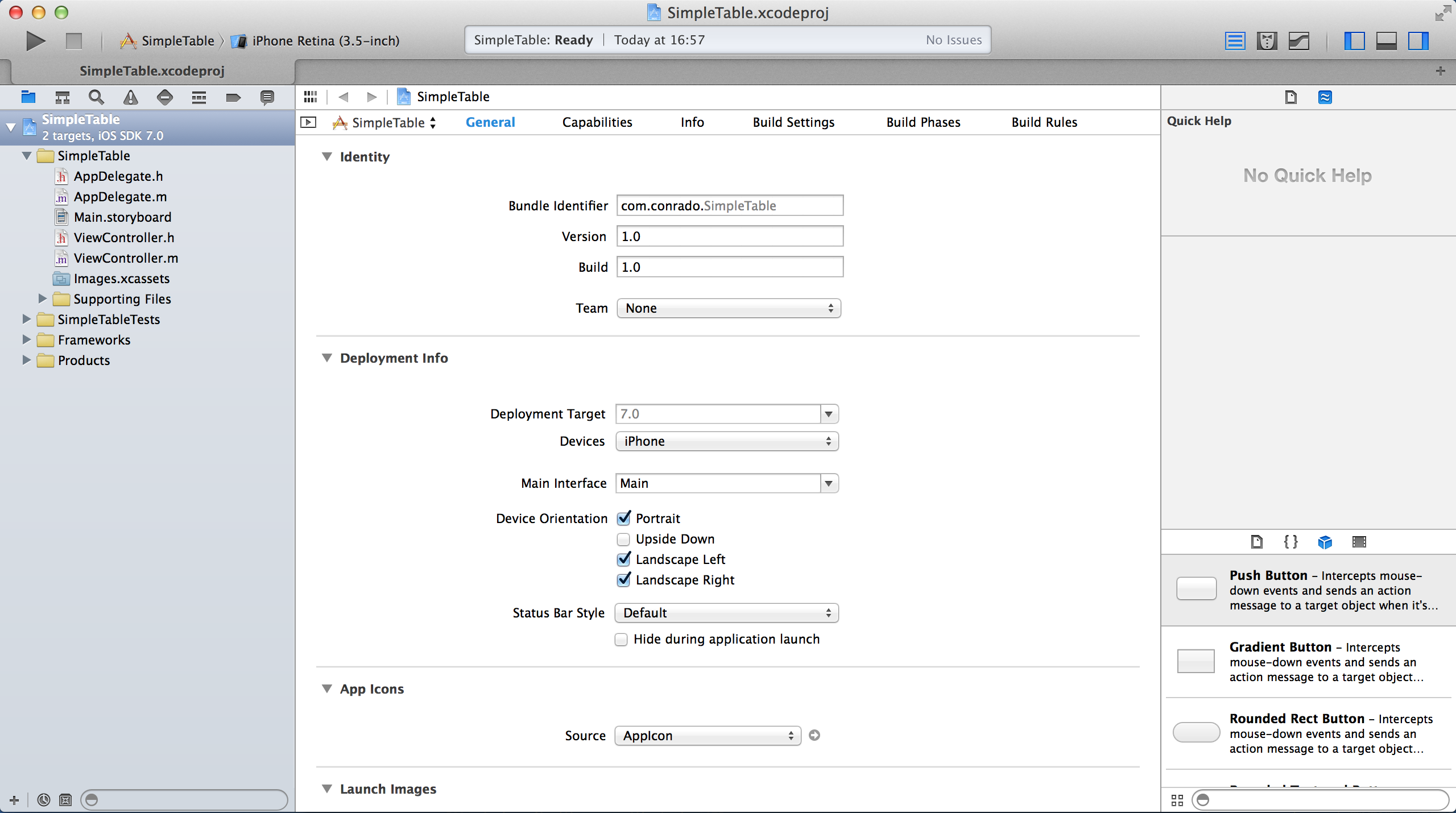Show the Project navigator
The width and height of the screenshot is (1456, 813).
(x=28, y=97)
